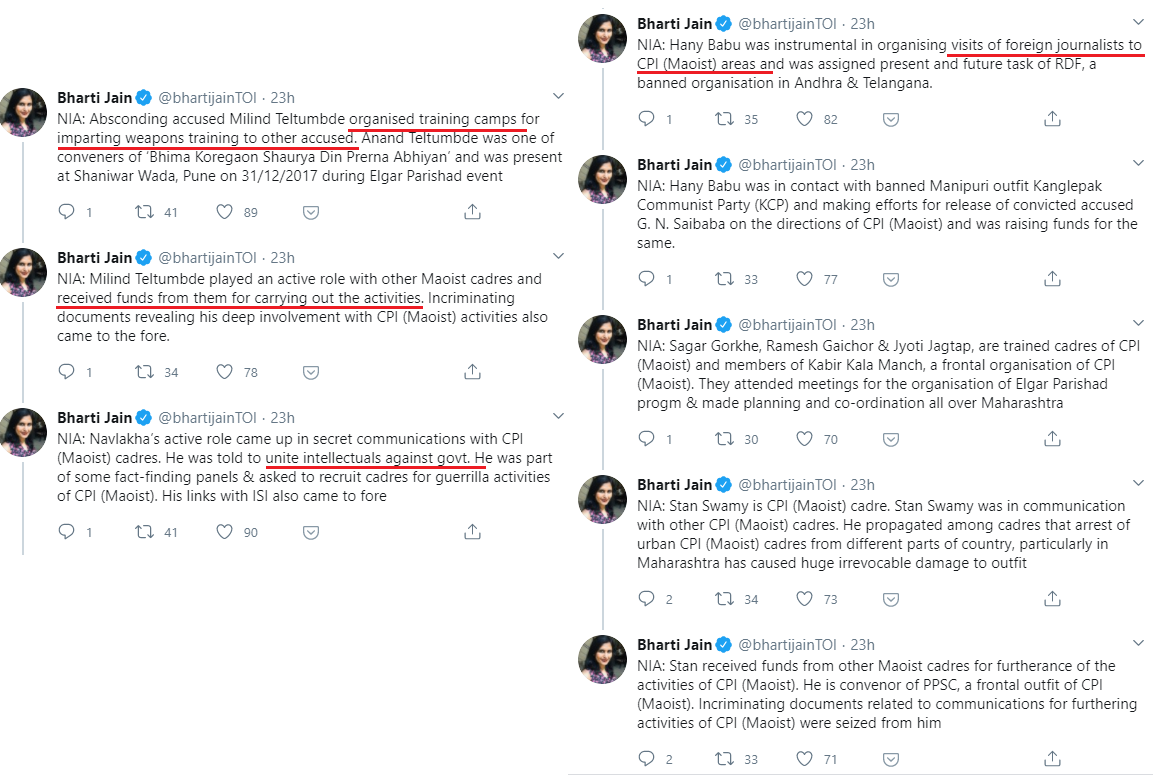Like the Hany Babu foreign journalists tweet
Screen dimensions: 1153x776
tap(805, 119)
